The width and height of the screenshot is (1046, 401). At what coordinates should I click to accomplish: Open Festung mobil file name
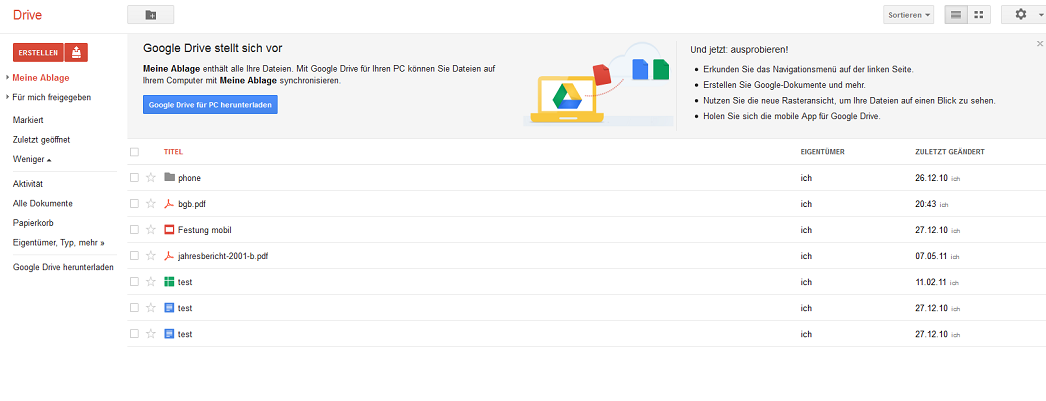click(205, 230)
